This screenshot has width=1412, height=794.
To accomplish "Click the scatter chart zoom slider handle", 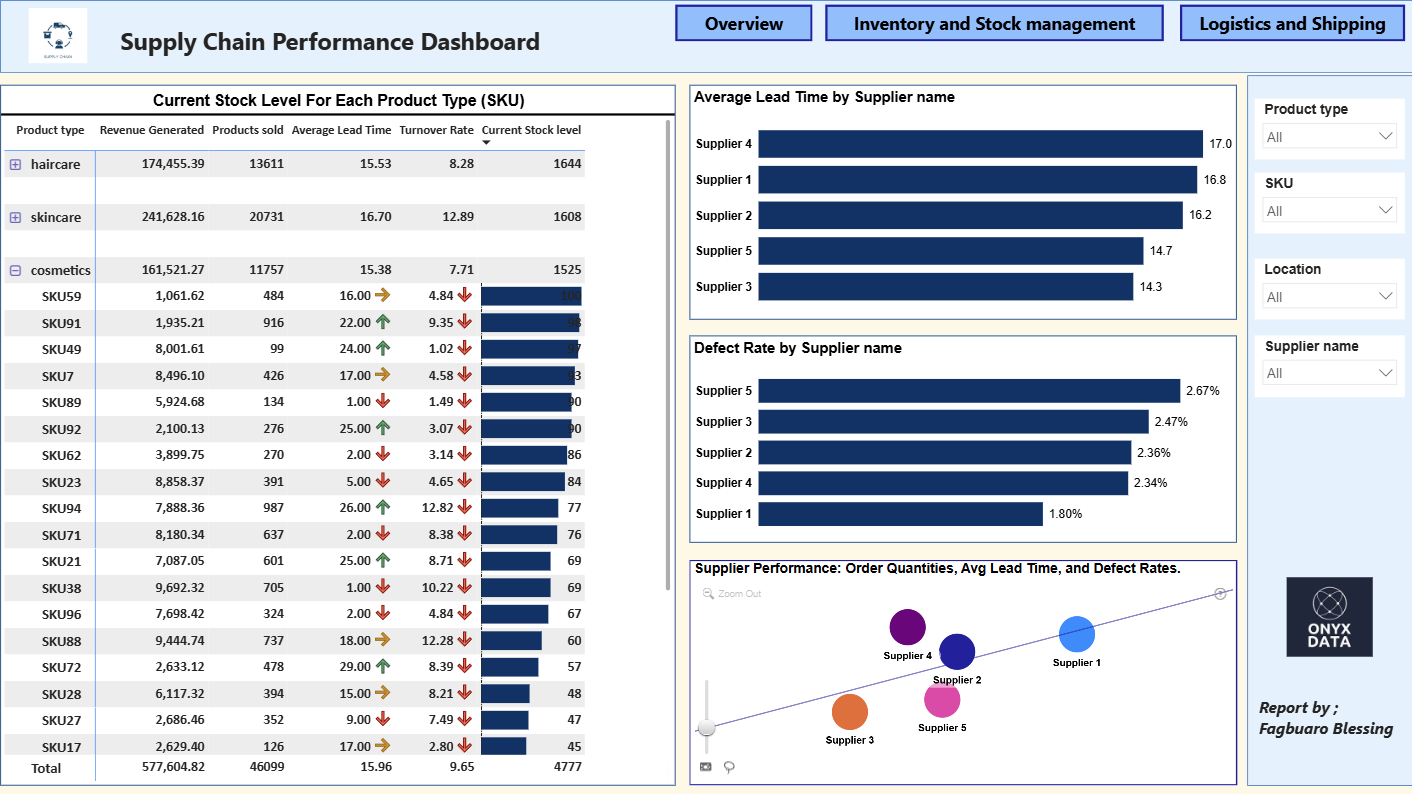I will [707, 728].
